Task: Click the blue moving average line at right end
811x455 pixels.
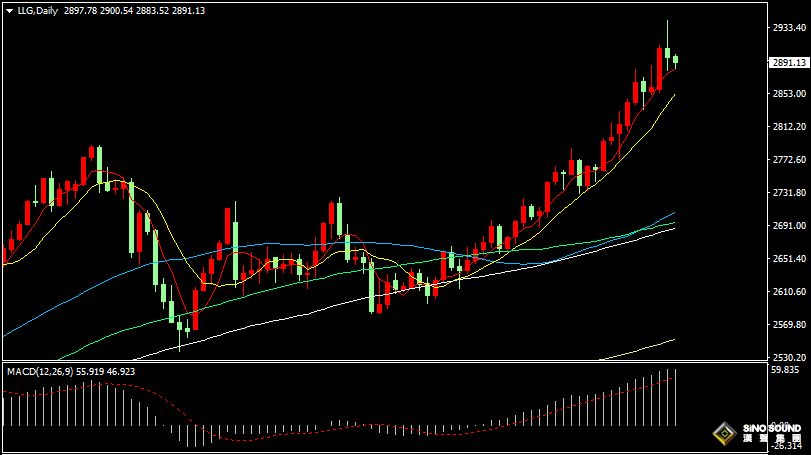Action: tap(672, 214)
